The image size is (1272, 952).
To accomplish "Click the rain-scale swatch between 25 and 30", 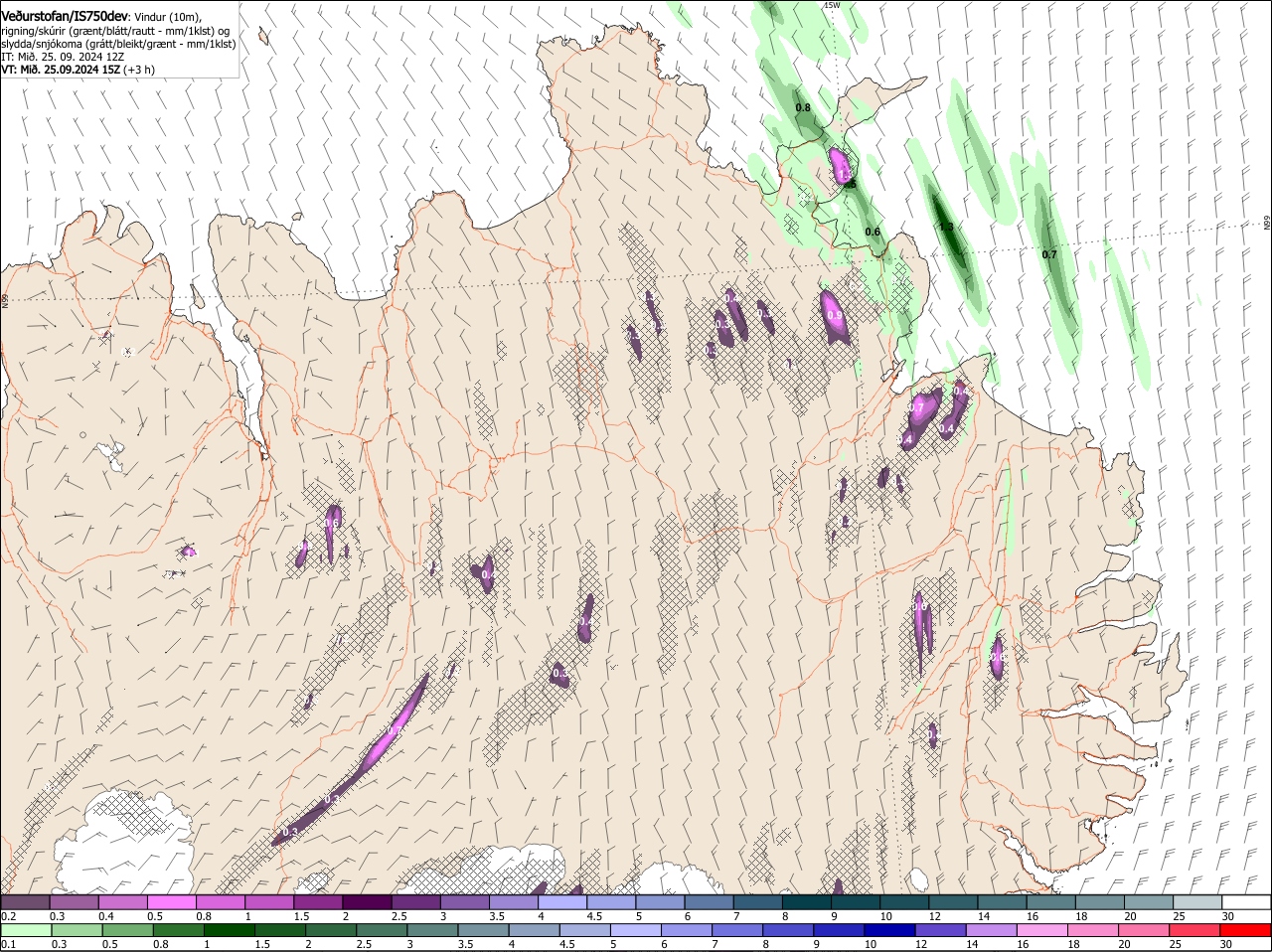I will coord(1192,930).
